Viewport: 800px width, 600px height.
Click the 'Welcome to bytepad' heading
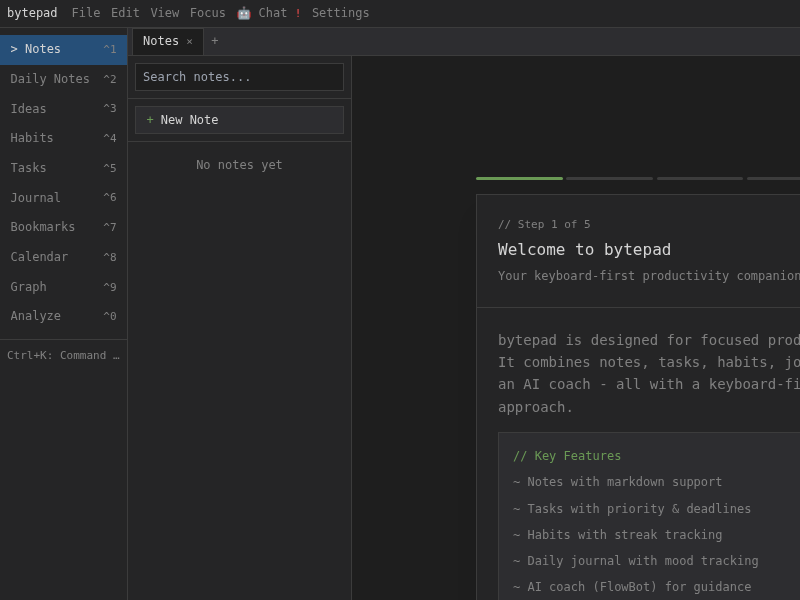click(x=584, y=249)
